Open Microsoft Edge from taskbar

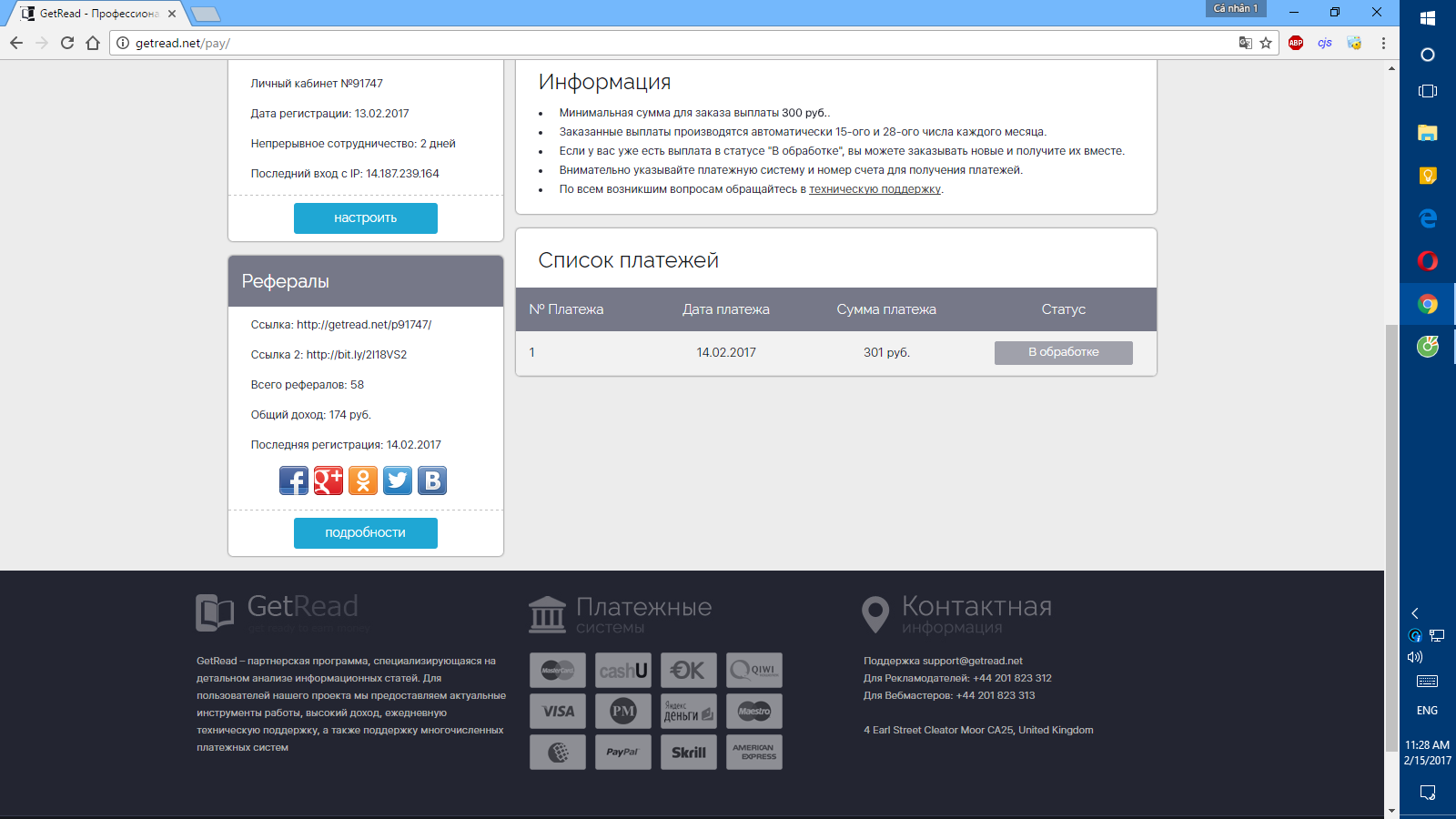[x=1428, y=218]
